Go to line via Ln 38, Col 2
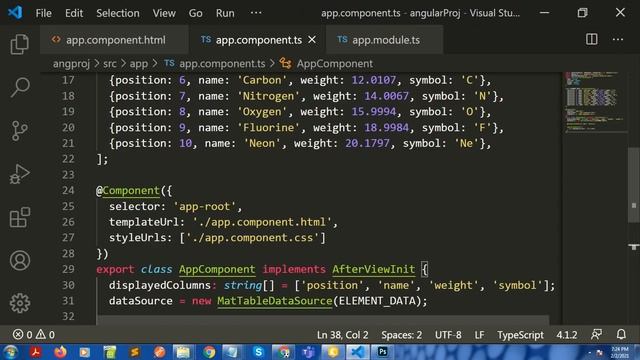The width and height of the screenshot is (640, 360). tap(342, 335)
